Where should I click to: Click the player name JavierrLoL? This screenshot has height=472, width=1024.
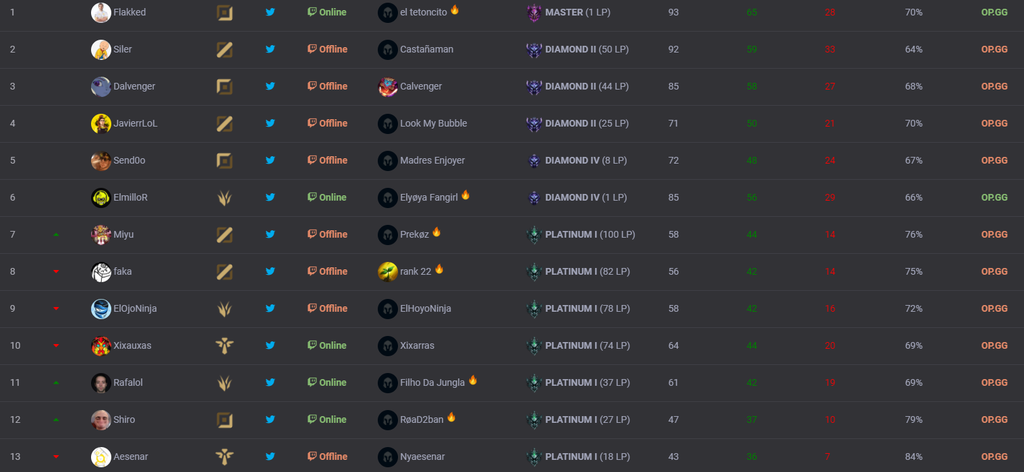click(135, 123)
